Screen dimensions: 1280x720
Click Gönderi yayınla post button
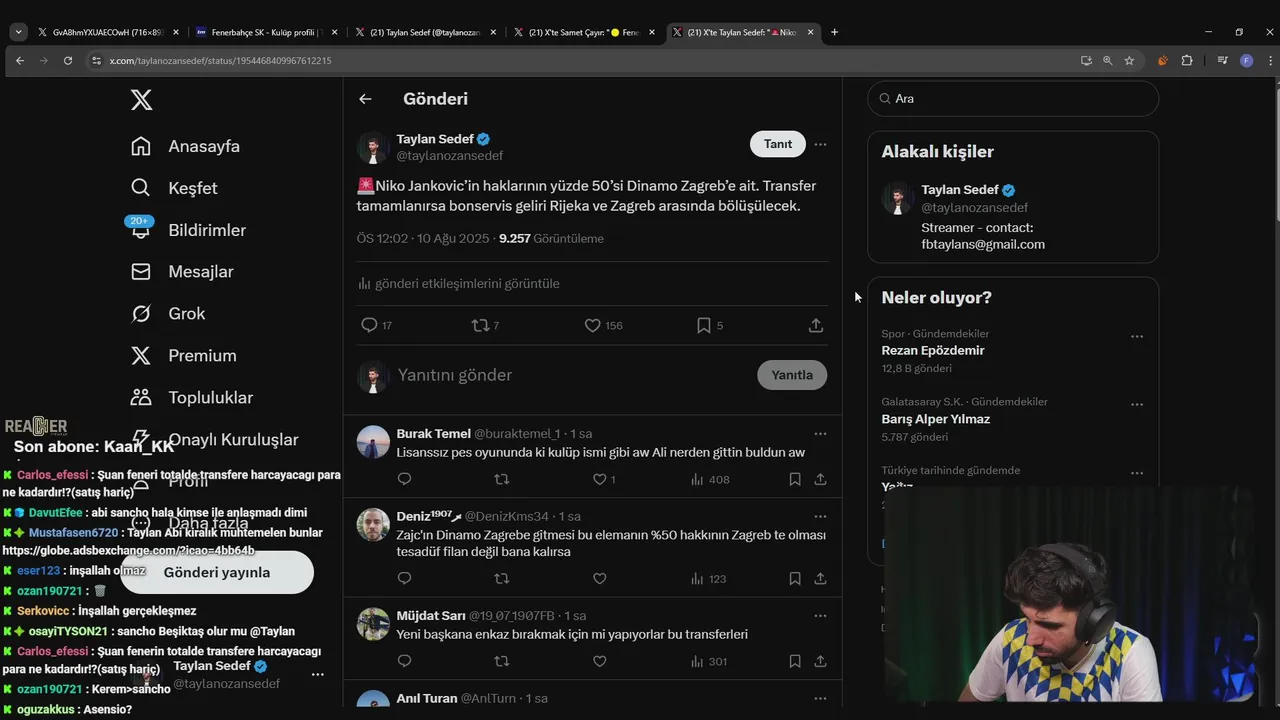point(217,572)
